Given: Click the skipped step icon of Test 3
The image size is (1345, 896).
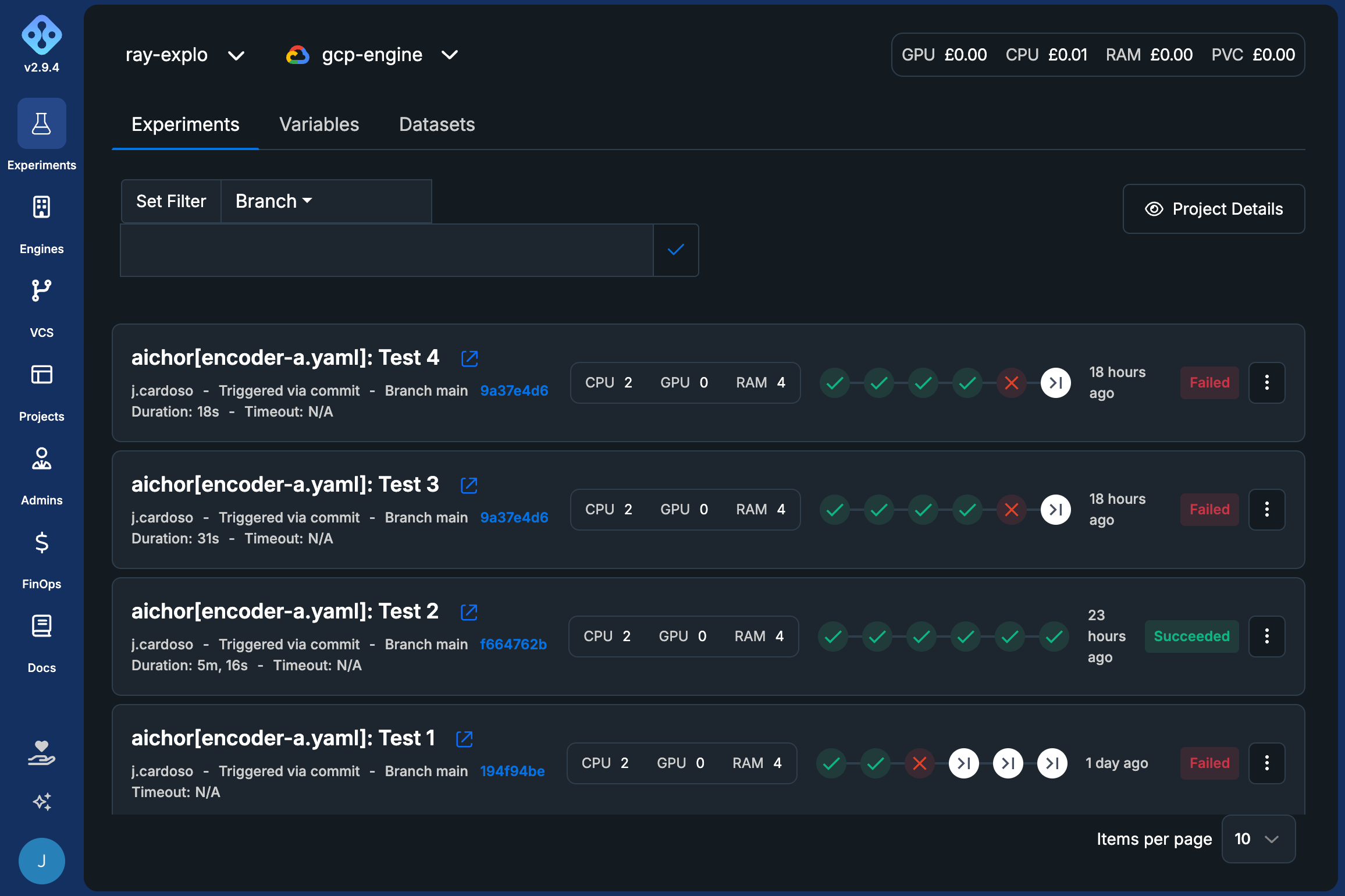Looking at the screenshot, I should [x=1056, y=510].
